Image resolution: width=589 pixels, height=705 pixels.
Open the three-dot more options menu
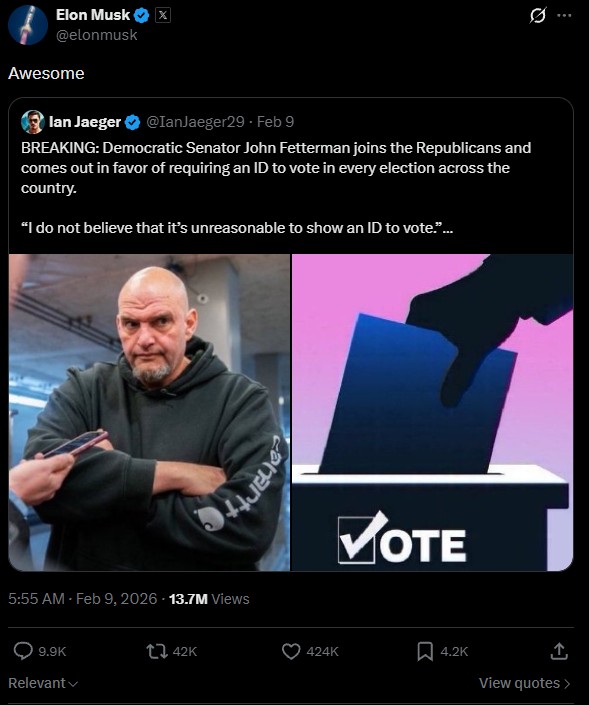pyautogui.click(x=564, y=16)
